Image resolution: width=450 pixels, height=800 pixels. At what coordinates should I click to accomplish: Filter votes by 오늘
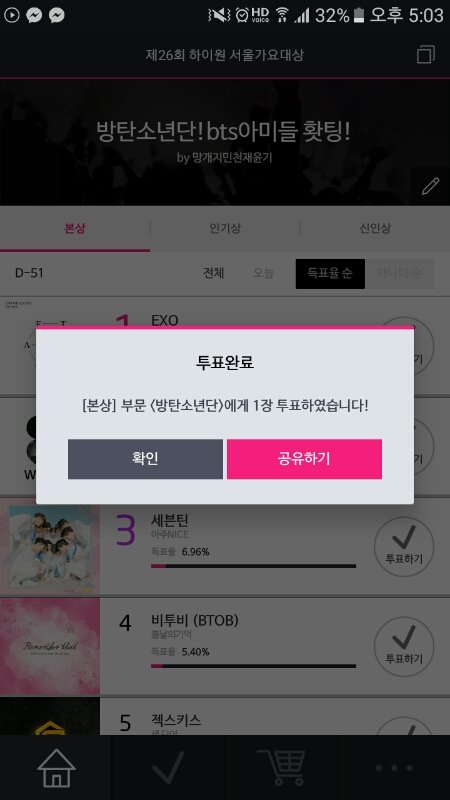(263, 273)
